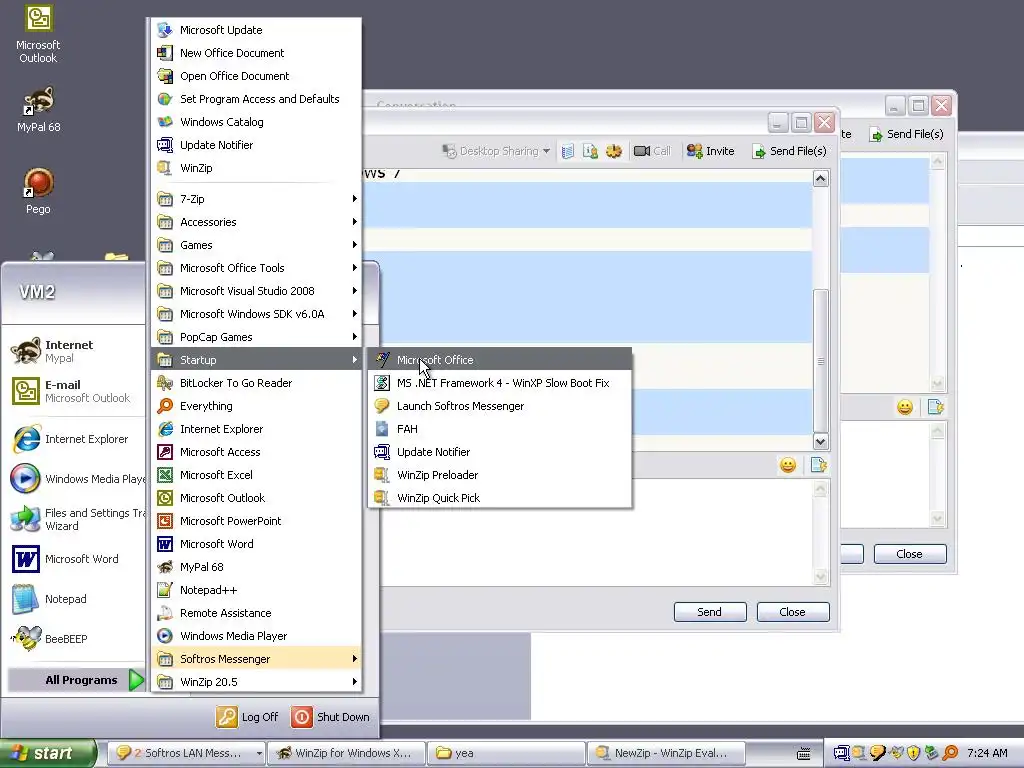Click Shut Down button
Image resolution: width=1024 pixels, height=768 pixels.
click(331, 716)
